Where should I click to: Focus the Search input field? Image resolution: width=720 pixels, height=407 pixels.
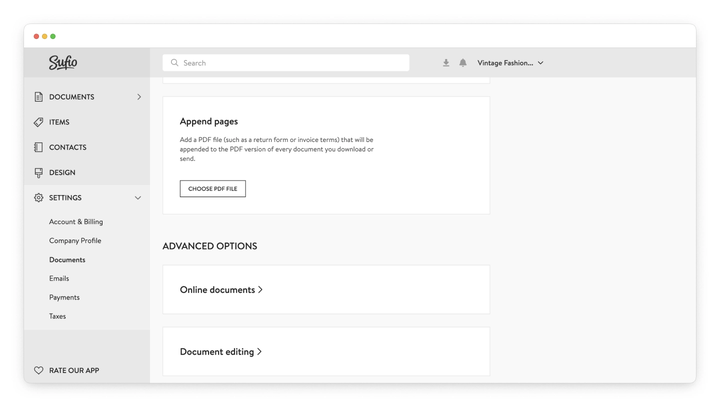click(x=286, y=63)
